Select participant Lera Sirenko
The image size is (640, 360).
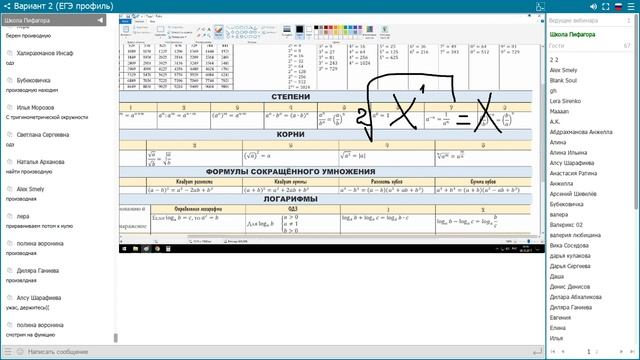pos(565,101)
